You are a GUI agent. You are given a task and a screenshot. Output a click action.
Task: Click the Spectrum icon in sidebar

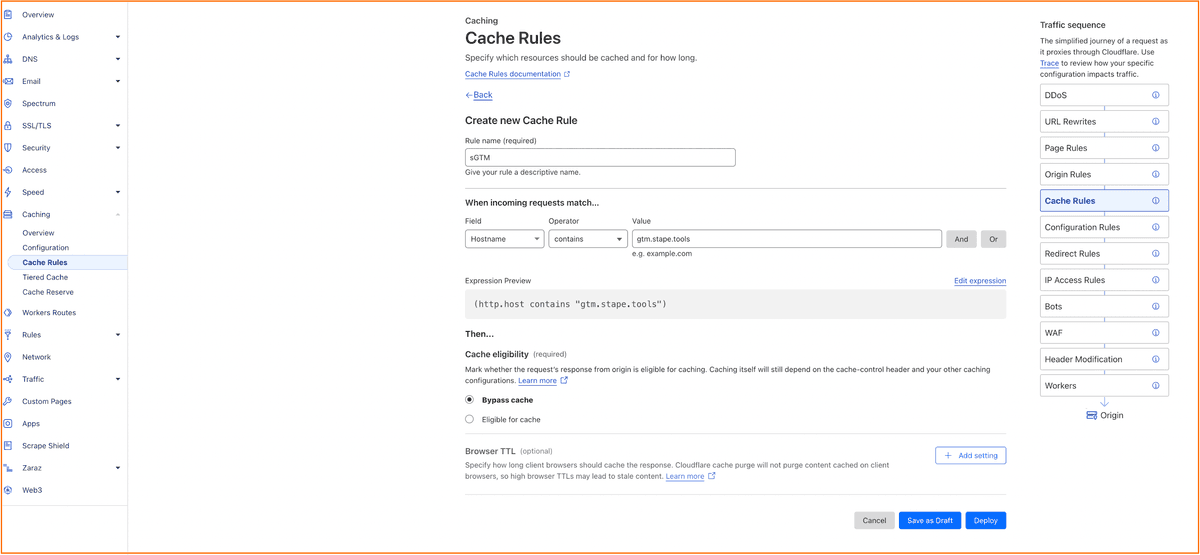pyautogui.click(x=8, y=104)
